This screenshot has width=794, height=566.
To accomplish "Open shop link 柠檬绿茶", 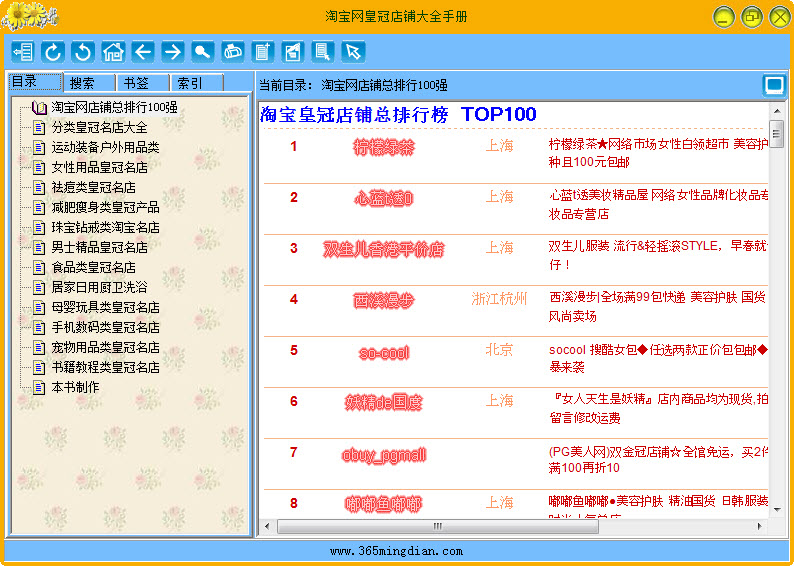I will (383, 147).
